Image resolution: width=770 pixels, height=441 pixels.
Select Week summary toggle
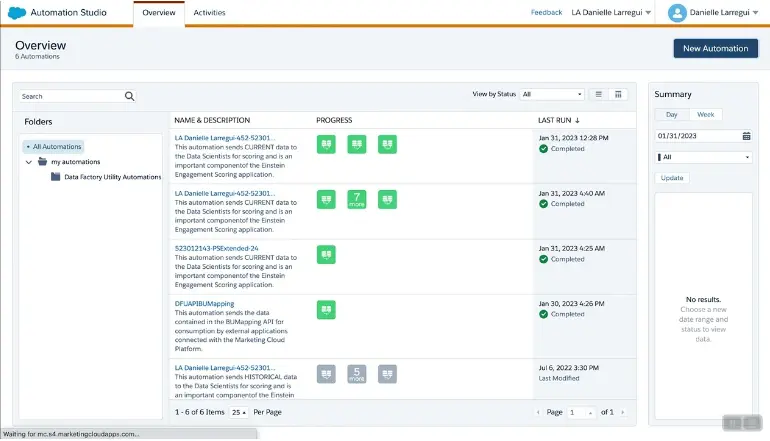click(705, 114)
